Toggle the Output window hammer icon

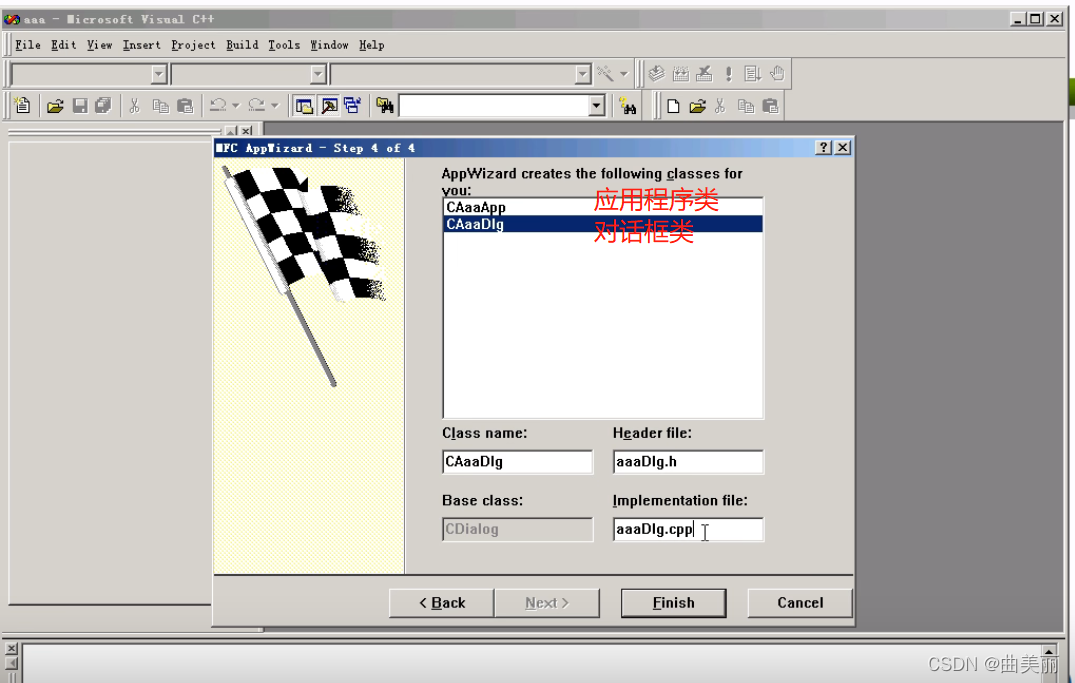(x=329, y=106)
